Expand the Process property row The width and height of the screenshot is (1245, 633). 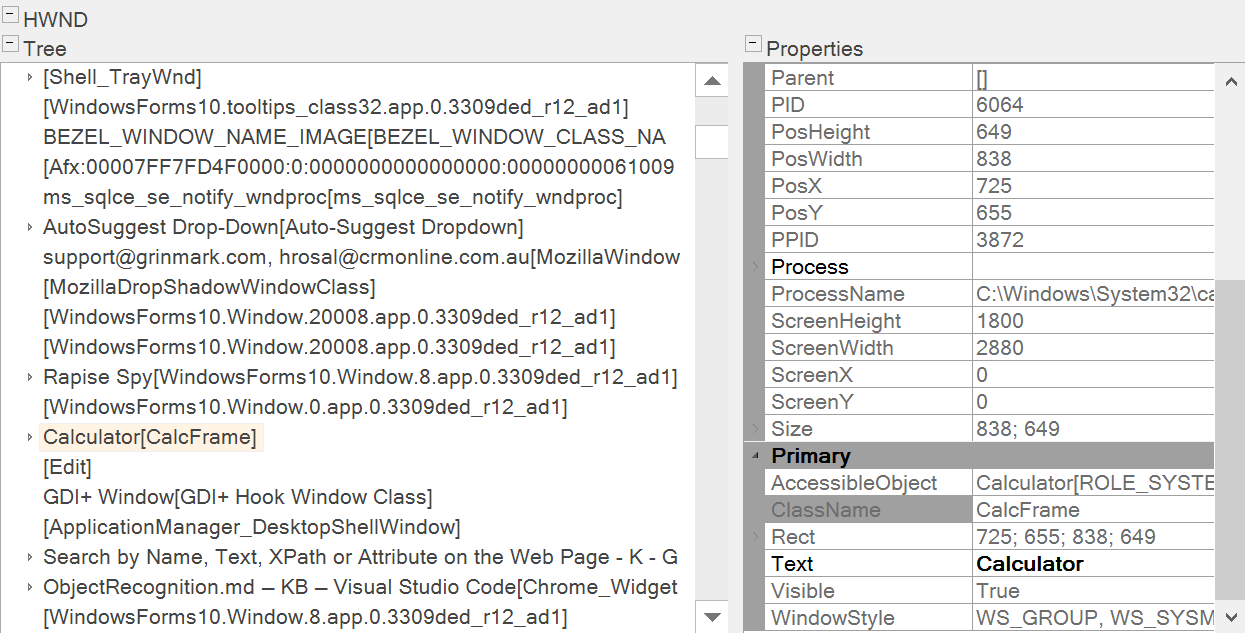(x=755, y=267)
